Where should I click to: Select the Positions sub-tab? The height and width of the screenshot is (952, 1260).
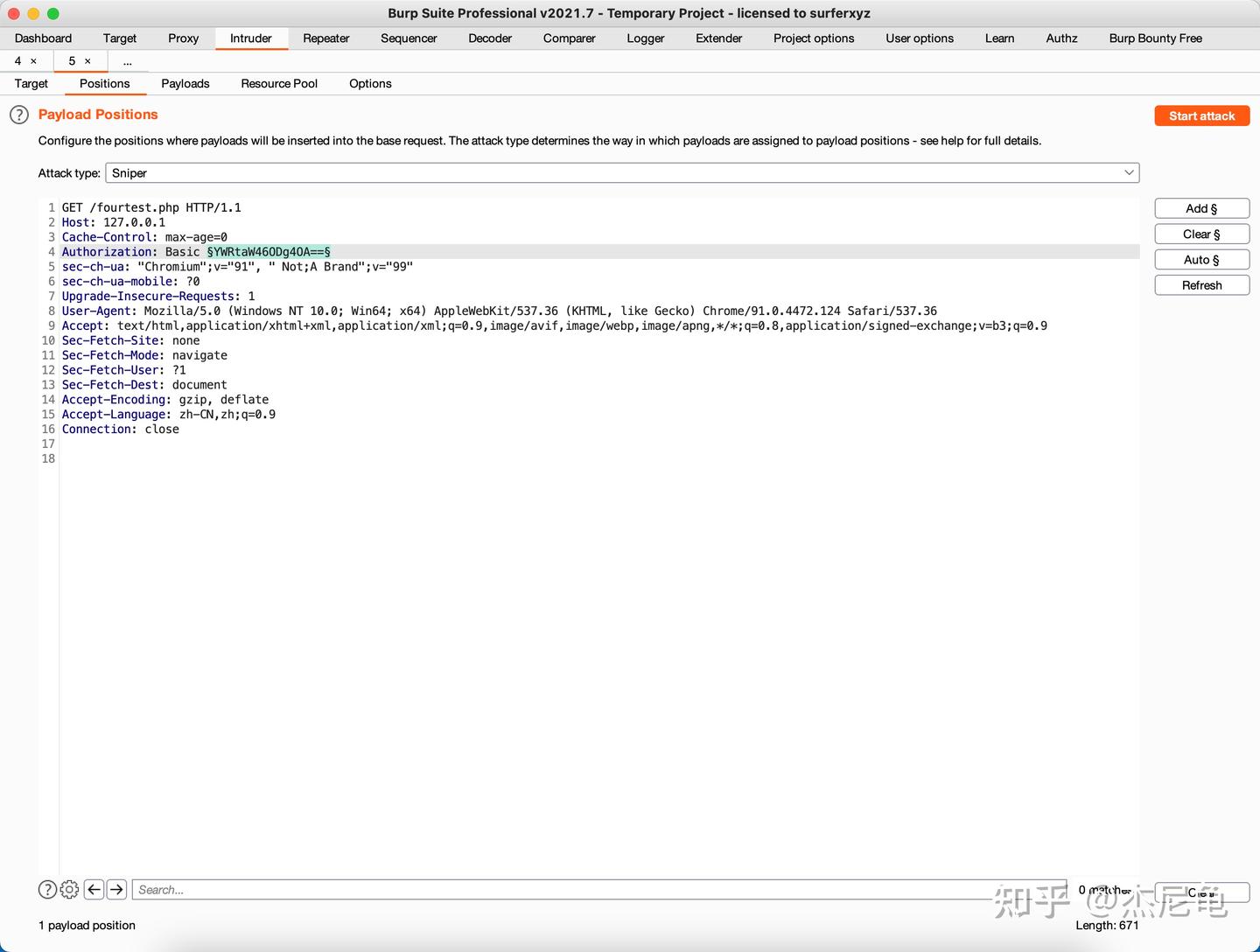(x=105, y=84)
